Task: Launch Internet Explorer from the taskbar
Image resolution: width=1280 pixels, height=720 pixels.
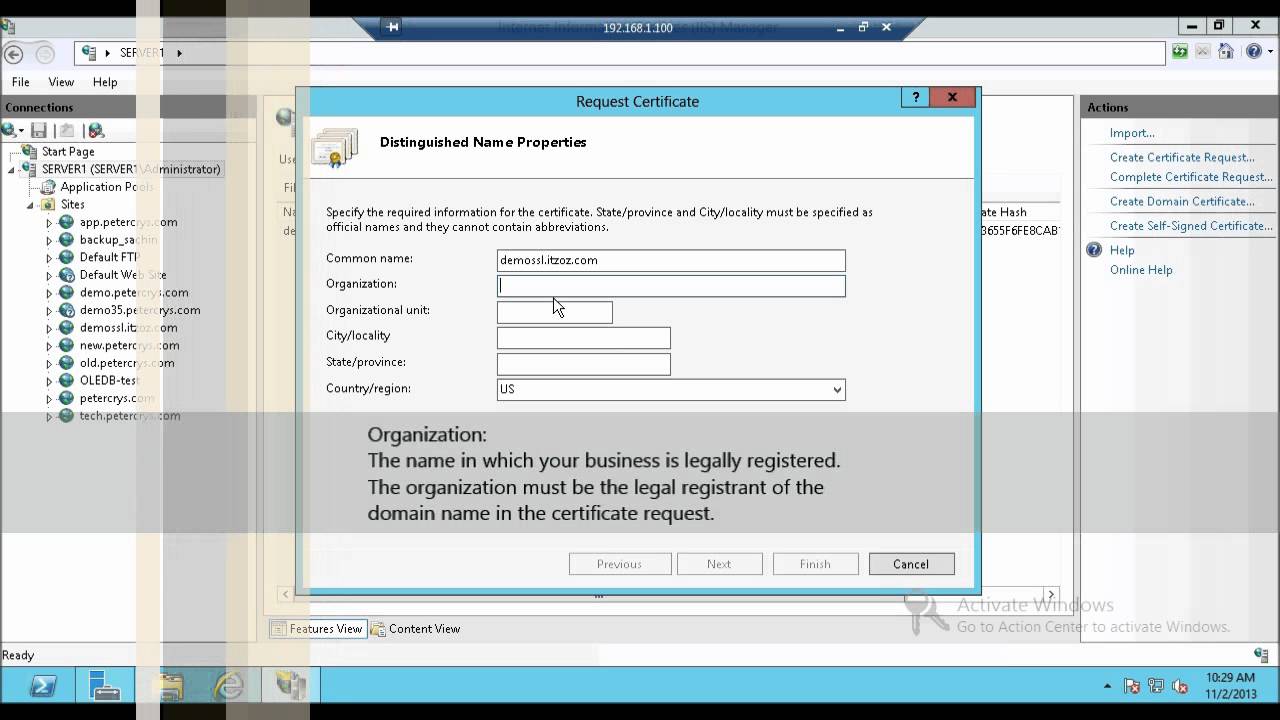Action: (x=229, y=686)
